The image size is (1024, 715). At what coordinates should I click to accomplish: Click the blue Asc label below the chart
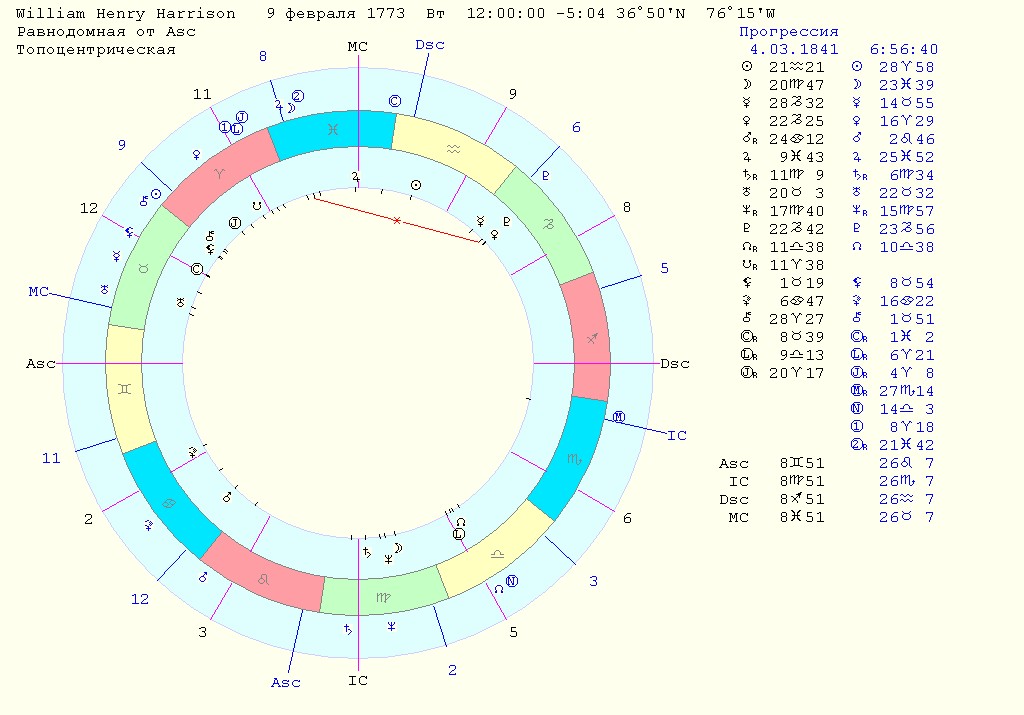[x=285, y=682]
